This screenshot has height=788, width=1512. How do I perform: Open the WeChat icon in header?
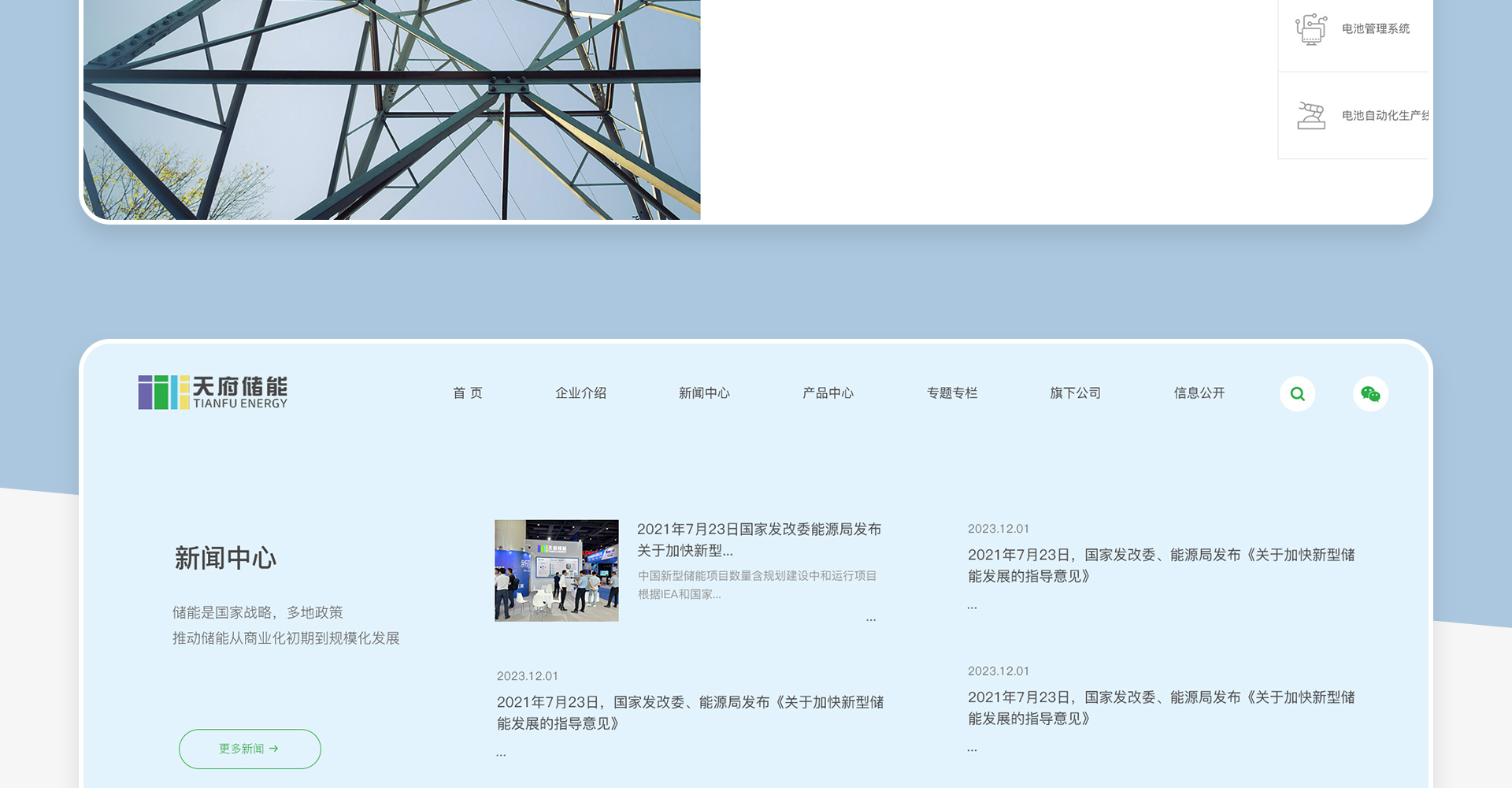click(x=1370, y=394)
